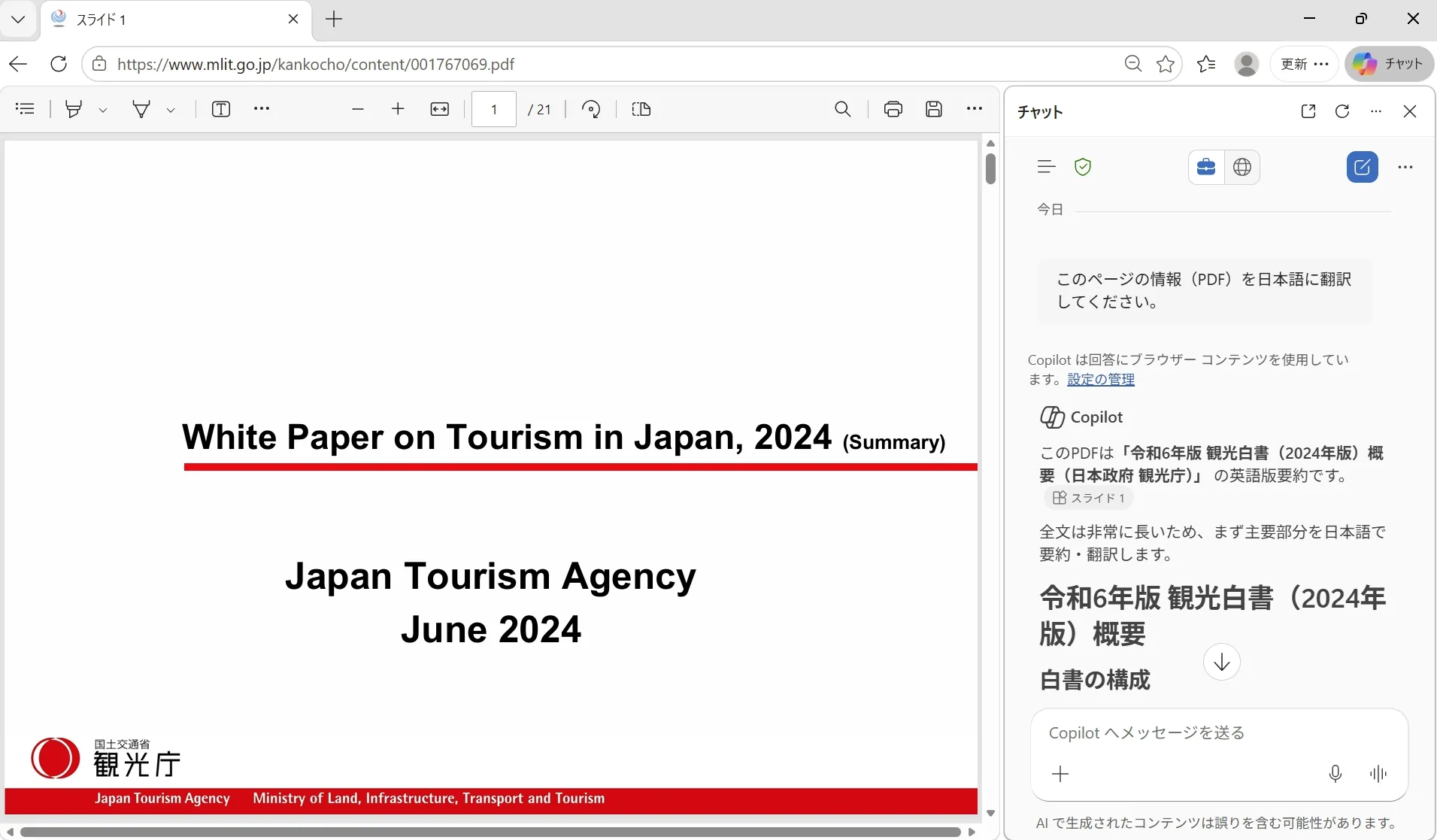This screenshot has width=1437, height=840.
Task: Click the 更新 update menu button
Action: pyautogui.click(x=1305, y=64)
